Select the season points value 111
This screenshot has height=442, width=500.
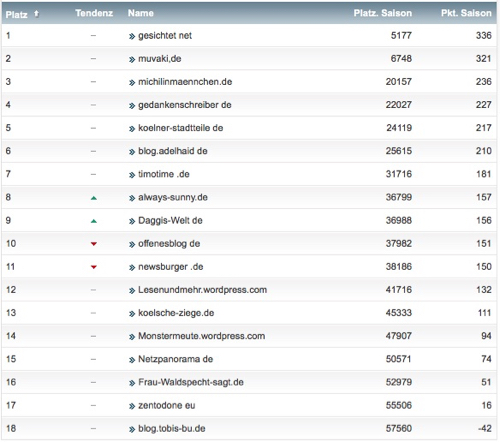click(x=484, y=313)
